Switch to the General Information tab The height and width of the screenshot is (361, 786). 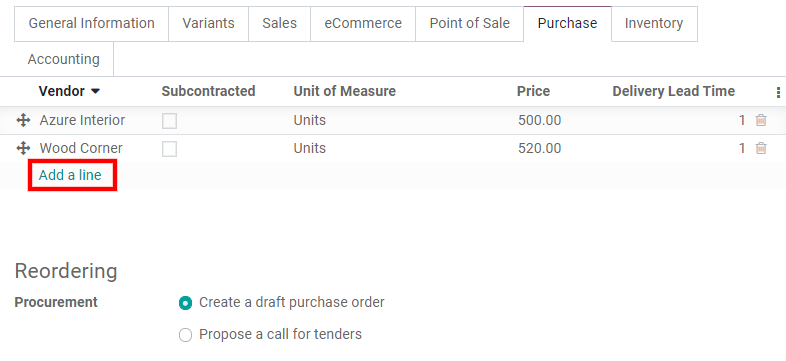coord(91,24)
